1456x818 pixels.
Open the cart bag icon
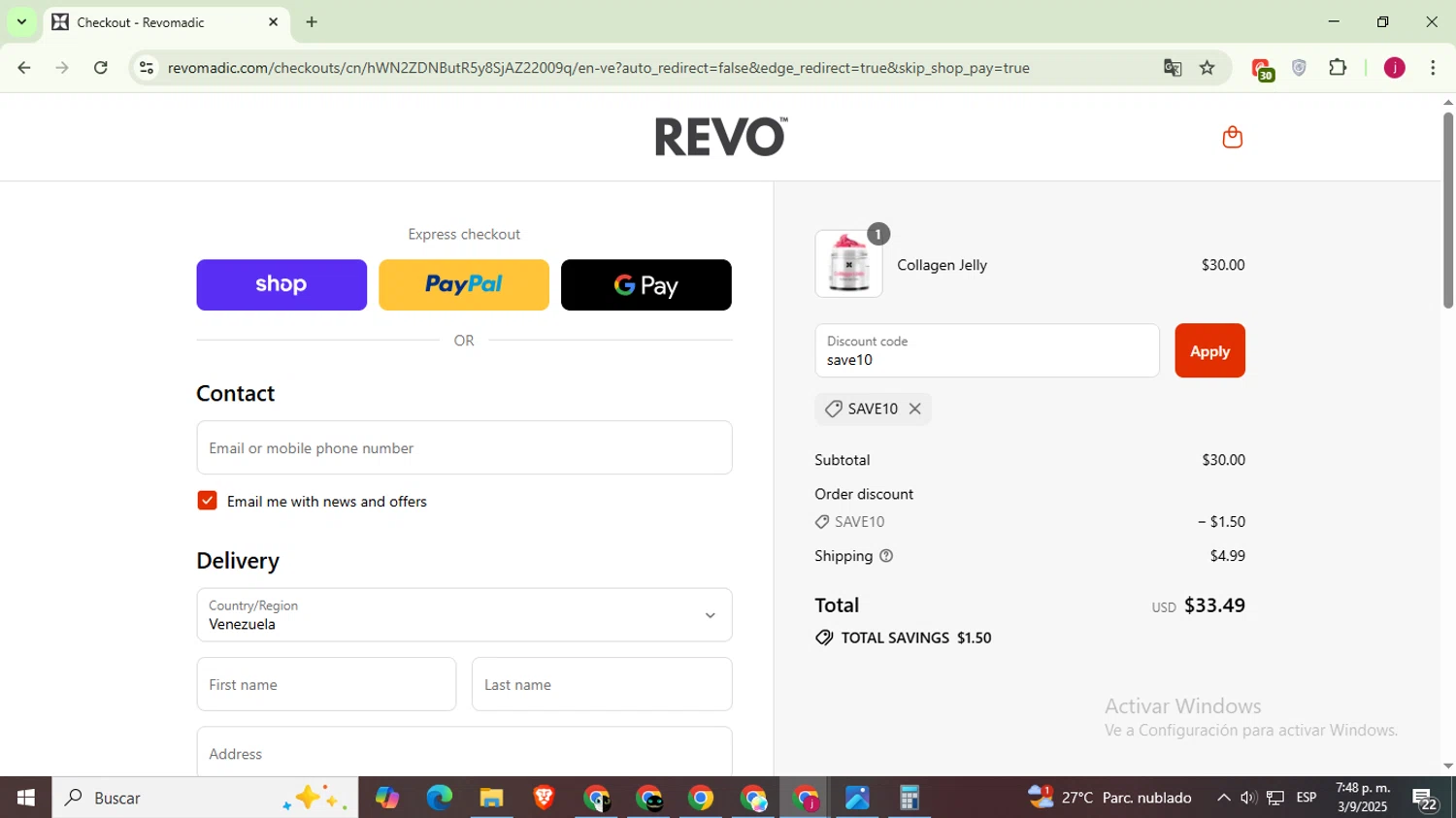point(1232,137)
